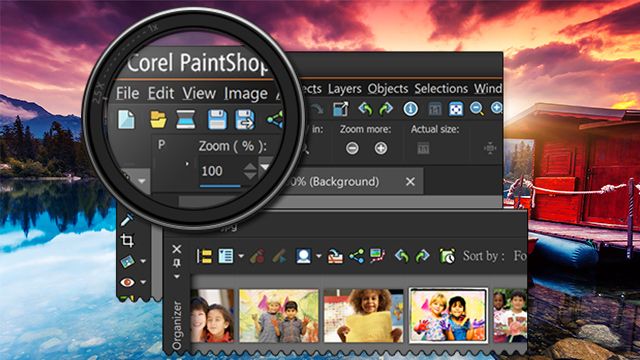
Task: Click the Zoom more plus button
Action: pyautogui.click(x=381, y=148)
